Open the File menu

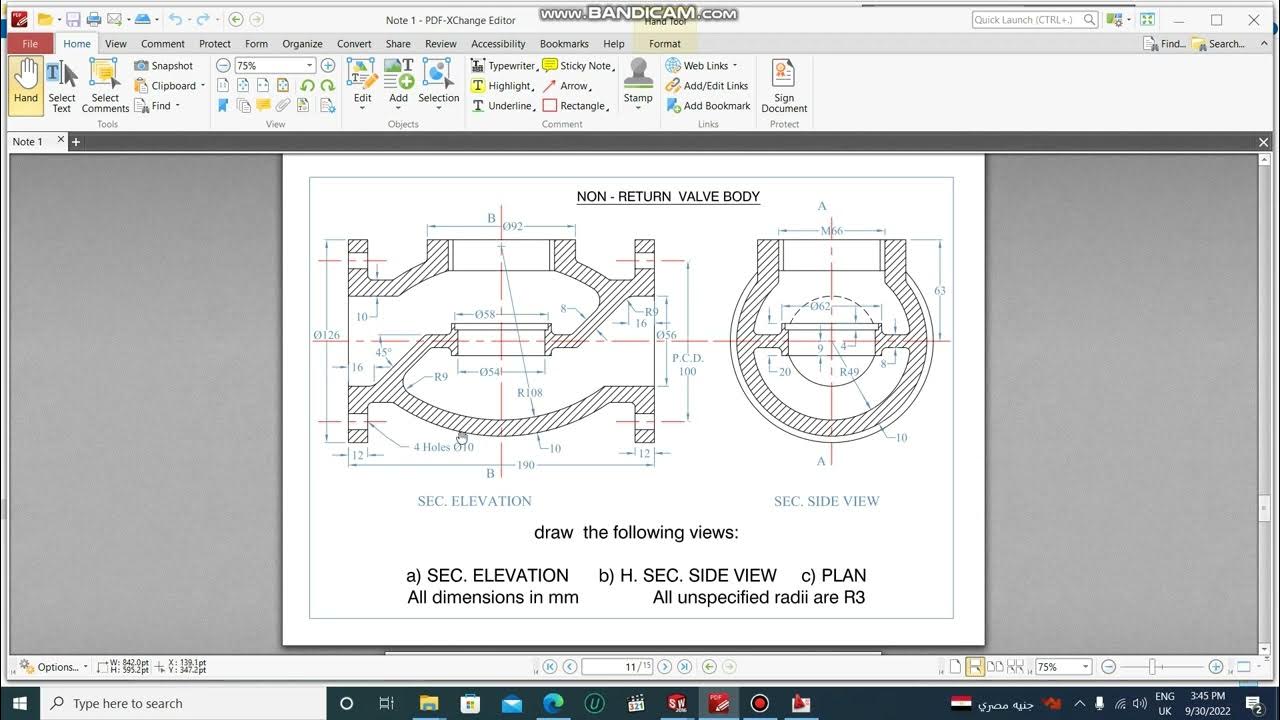(x=30, y=44)
